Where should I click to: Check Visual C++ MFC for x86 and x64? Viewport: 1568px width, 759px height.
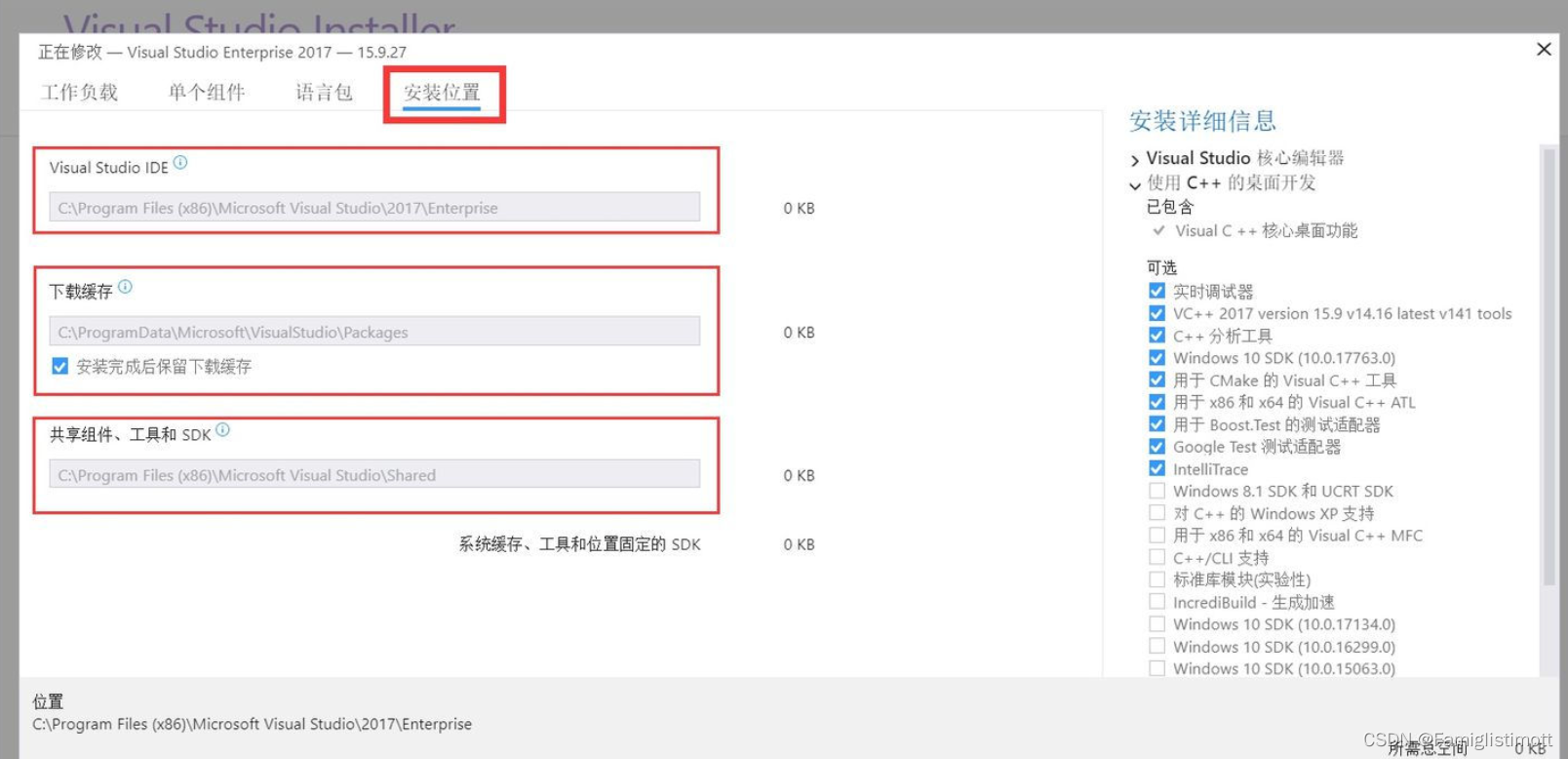[1156, 535]
